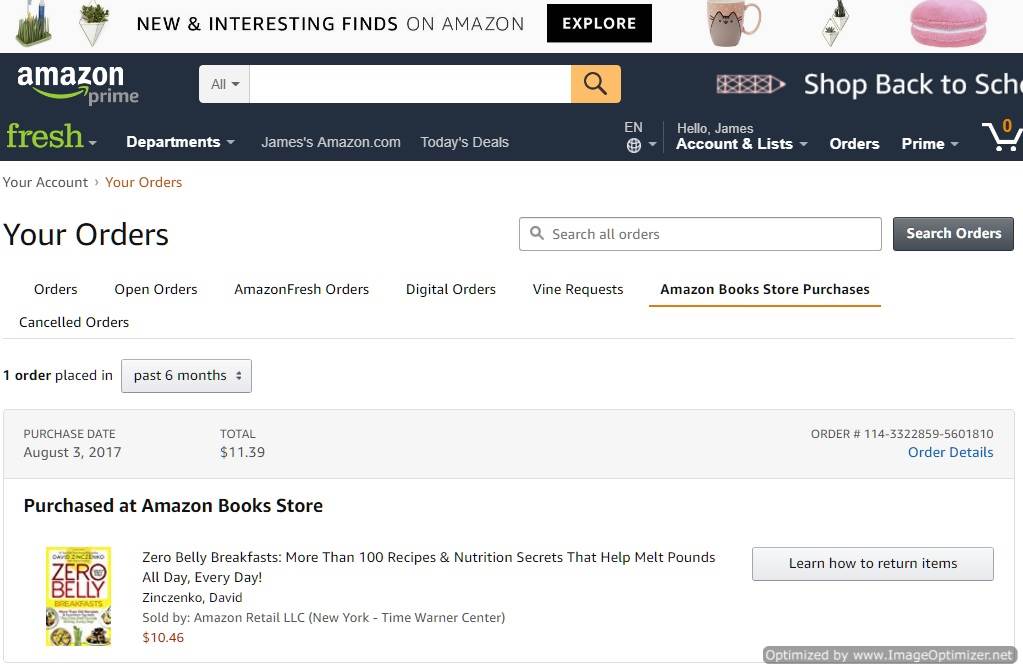Expand the Prime menu
The width and height of the screenshot is (1023, 669).
click(x=929, y=144)
